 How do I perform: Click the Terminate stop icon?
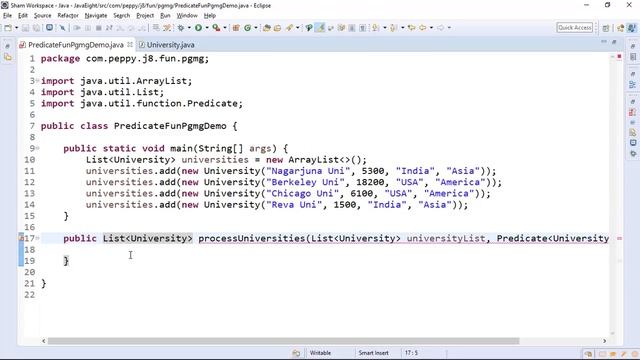[98, 28]
